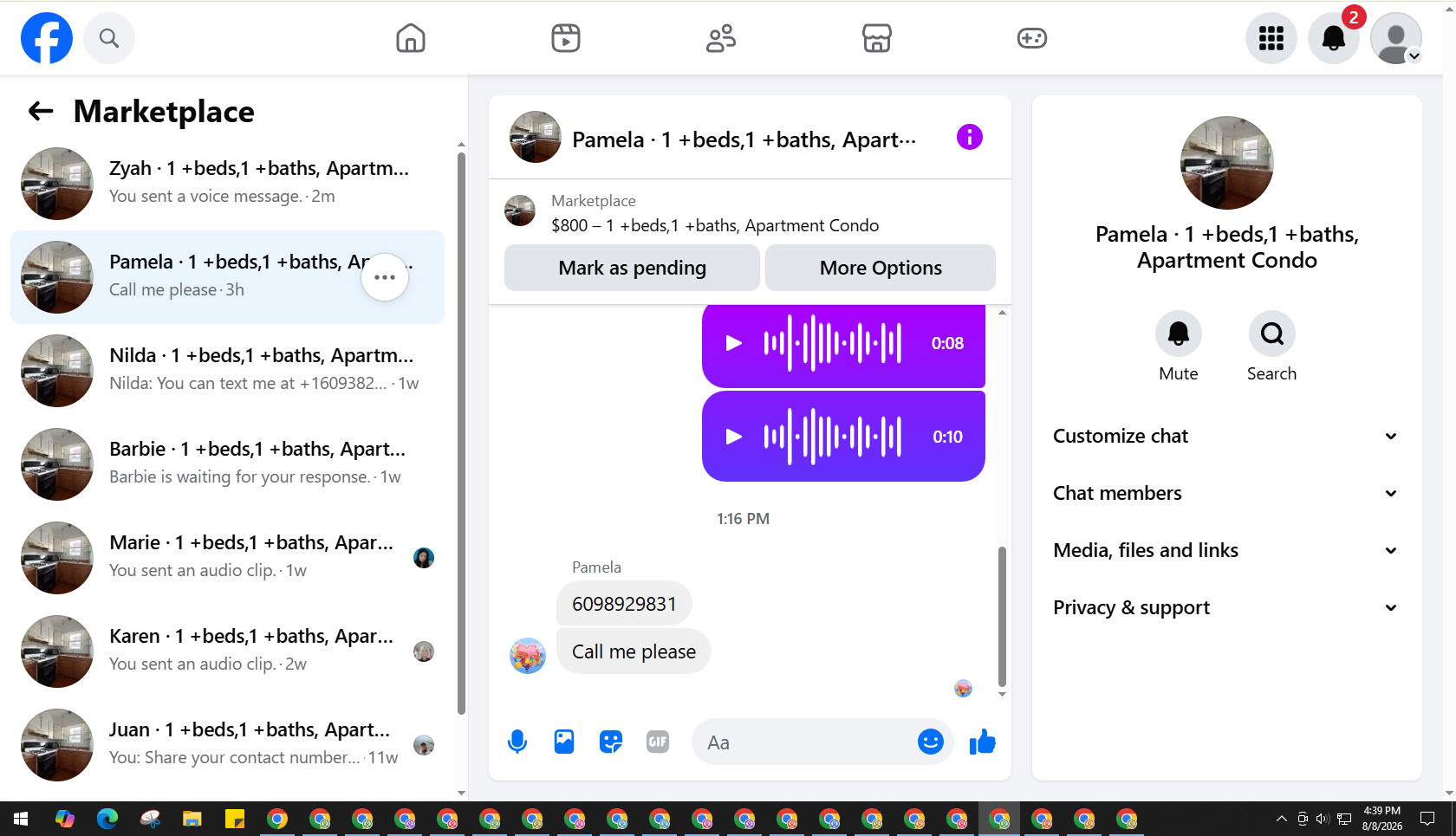Open the Barbie apartment conversation
Image resolution: width=1456 pixels, height=836 pixels.
[227, 464]
